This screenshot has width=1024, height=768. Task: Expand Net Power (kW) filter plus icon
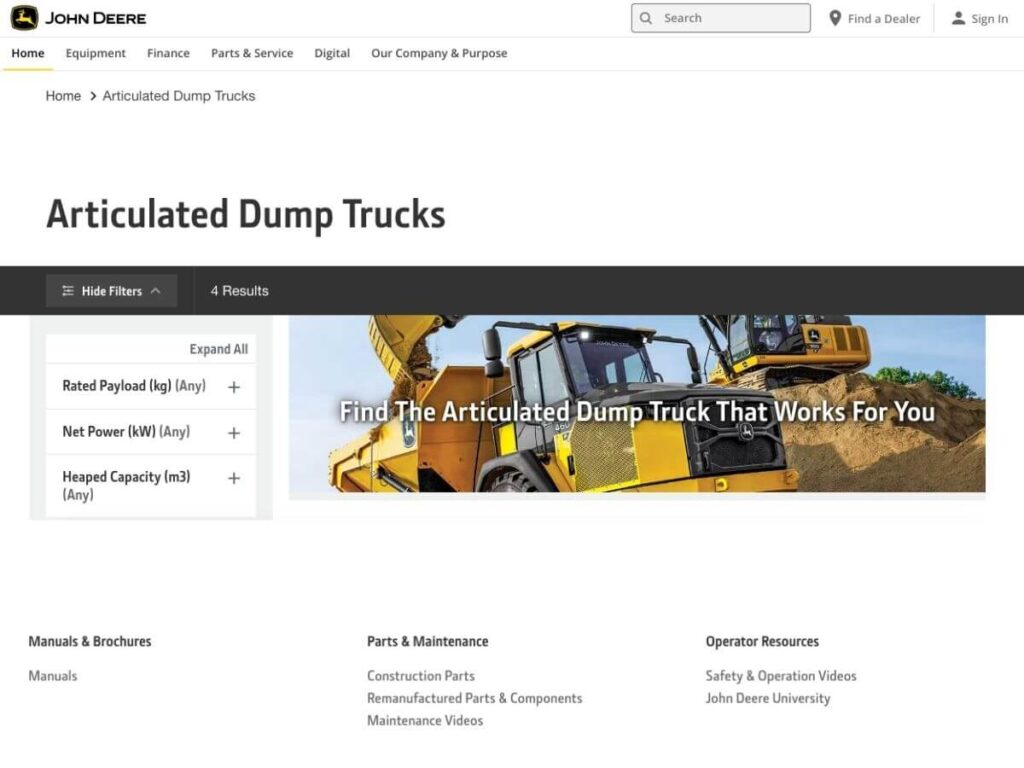pyautogui.click(x=234, y=433)
